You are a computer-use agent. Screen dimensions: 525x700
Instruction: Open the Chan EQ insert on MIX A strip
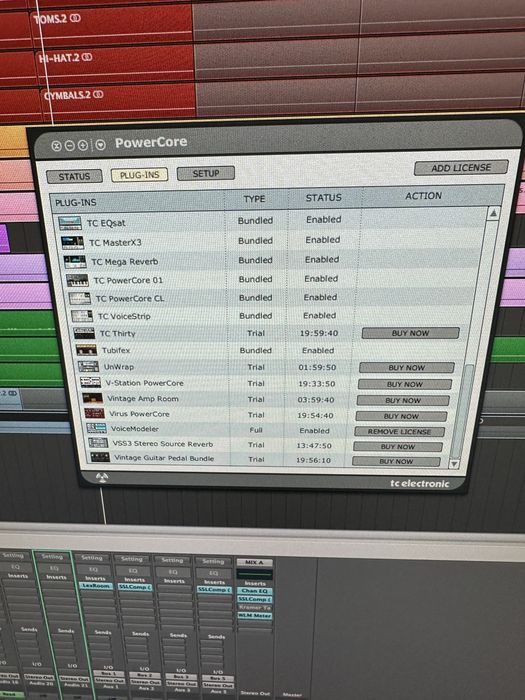(254, 591)
